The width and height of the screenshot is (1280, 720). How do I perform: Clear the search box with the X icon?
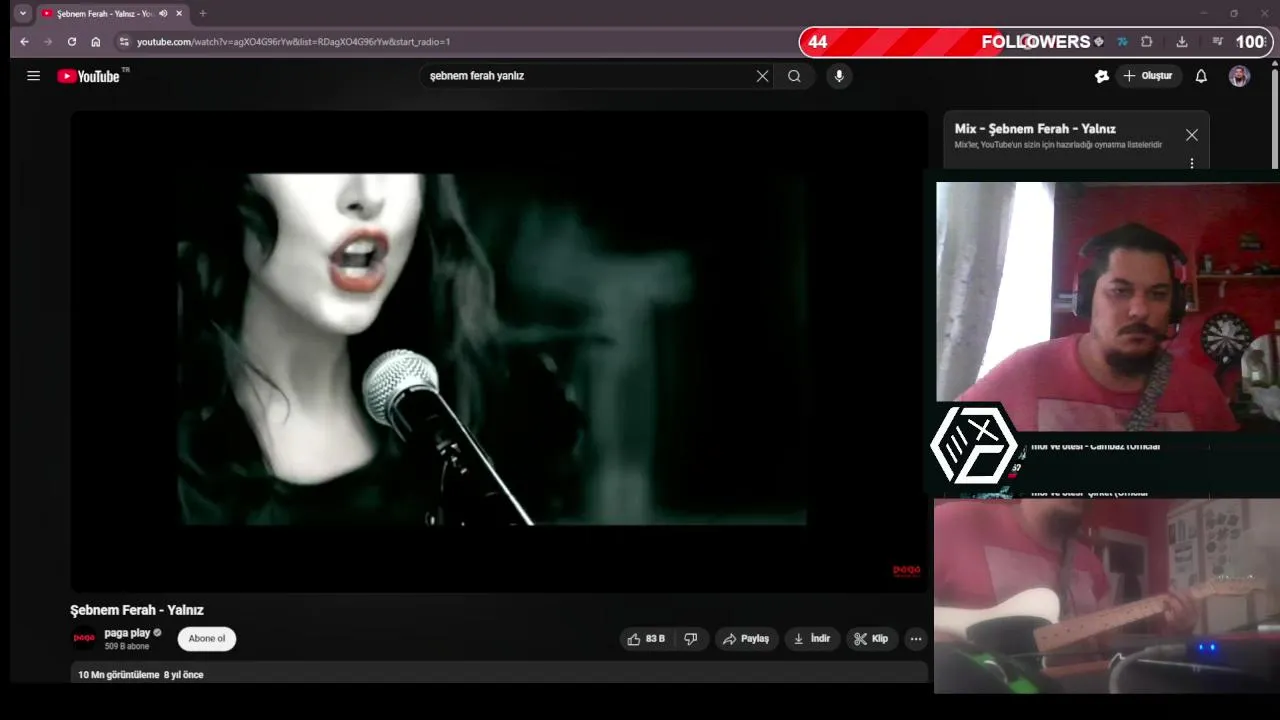(x=762, y=76)
